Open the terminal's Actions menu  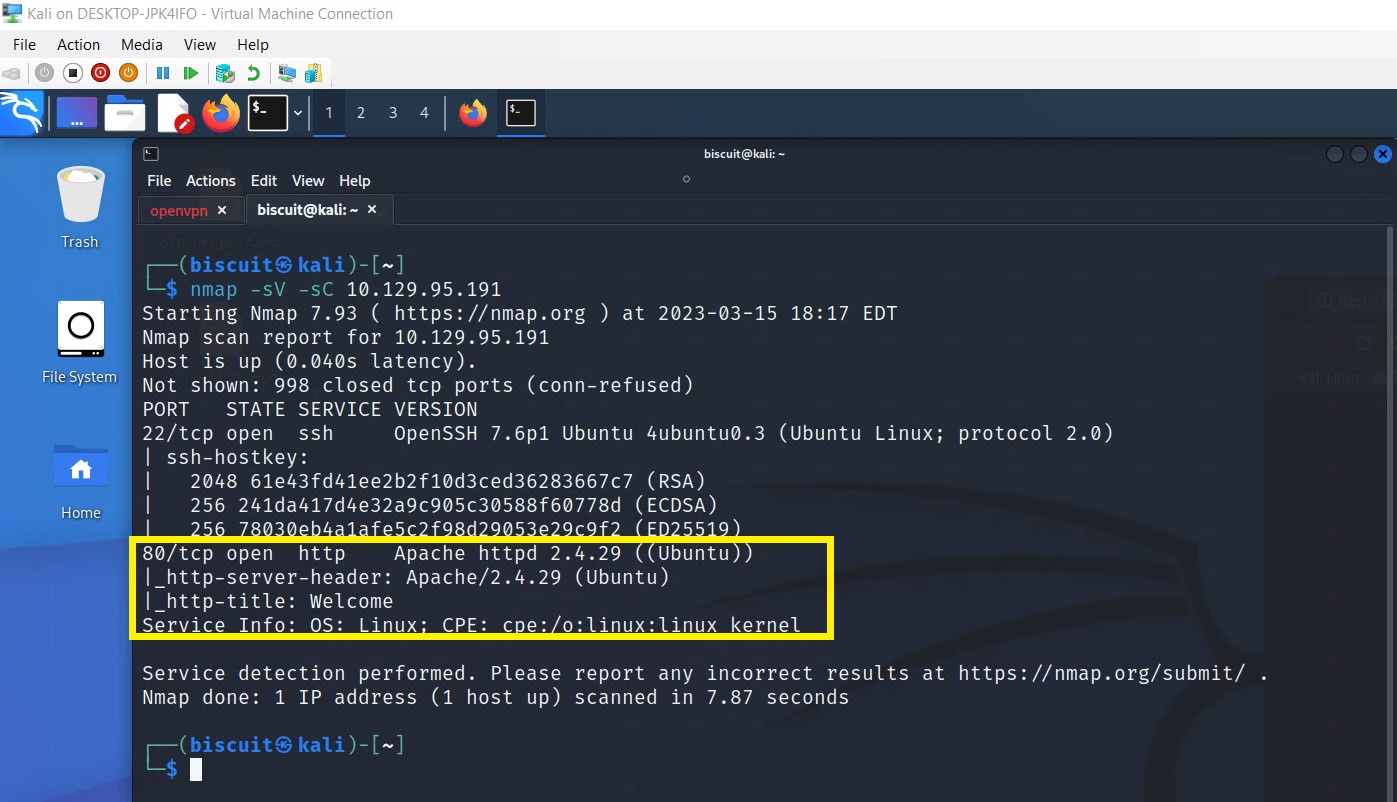[211, 181]
